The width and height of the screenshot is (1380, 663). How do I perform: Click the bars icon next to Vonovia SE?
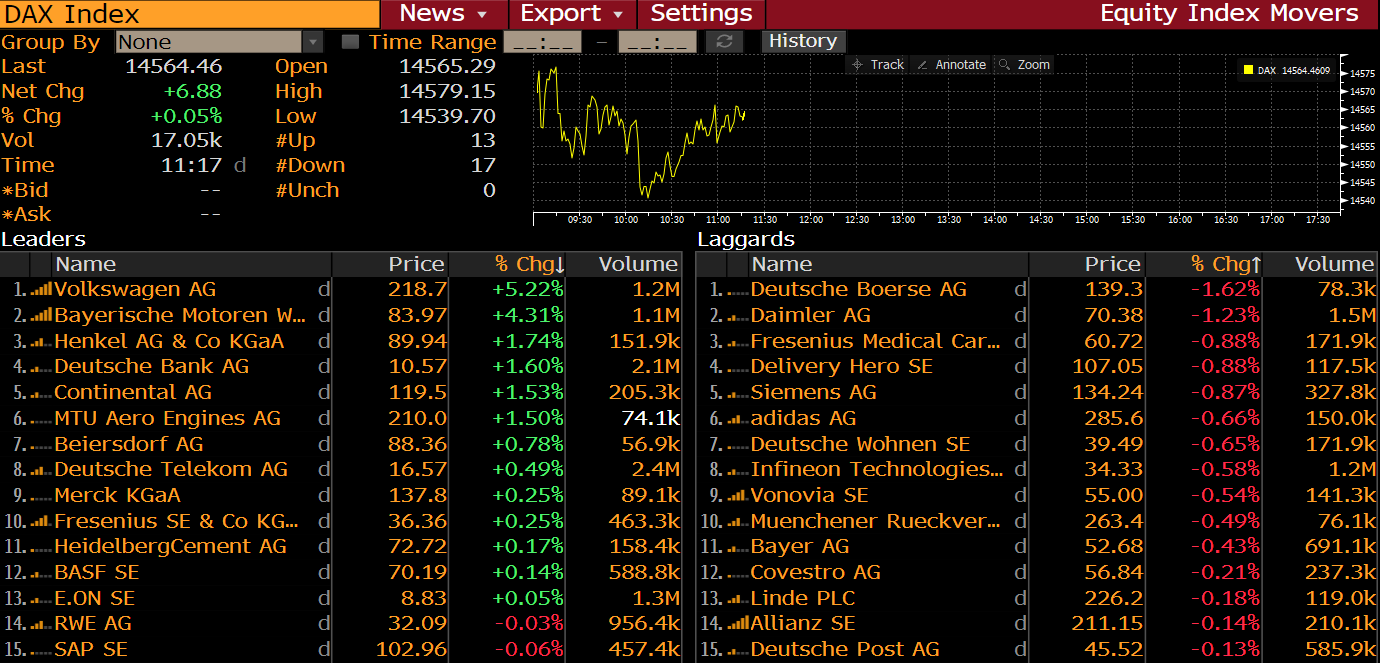[x=738, y=495]
